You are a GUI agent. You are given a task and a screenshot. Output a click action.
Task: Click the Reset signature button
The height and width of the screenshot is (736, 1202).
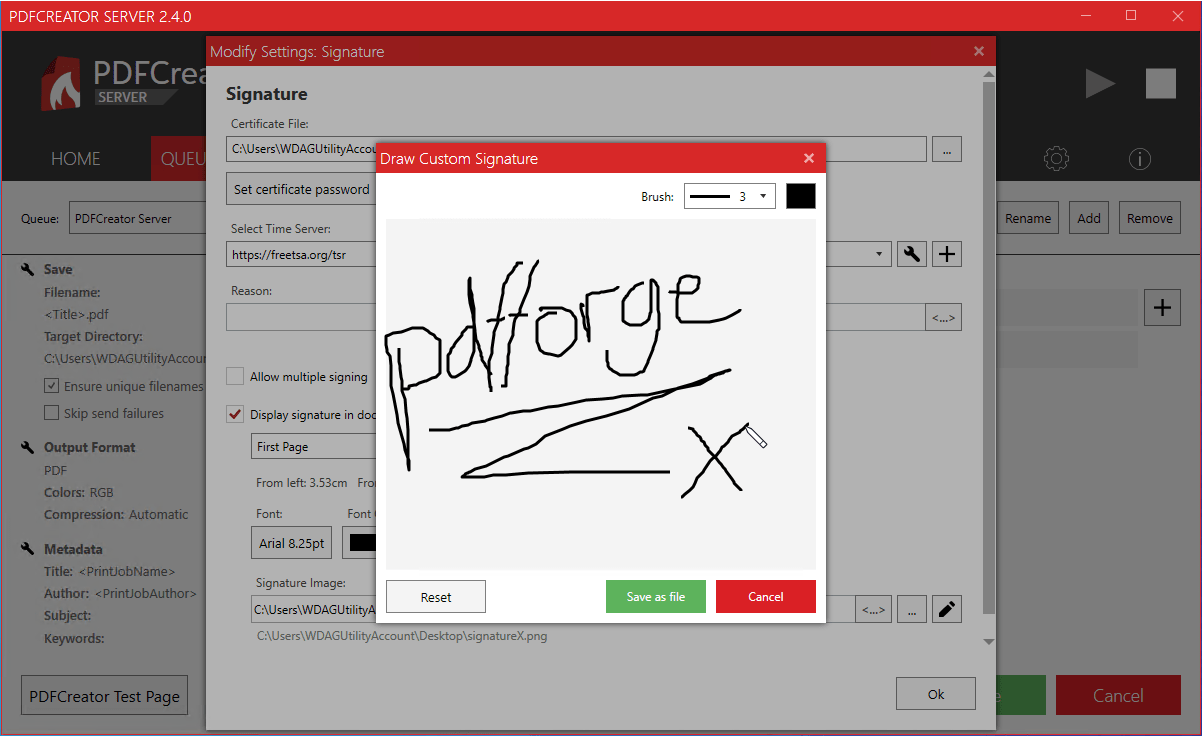[436, 596]
